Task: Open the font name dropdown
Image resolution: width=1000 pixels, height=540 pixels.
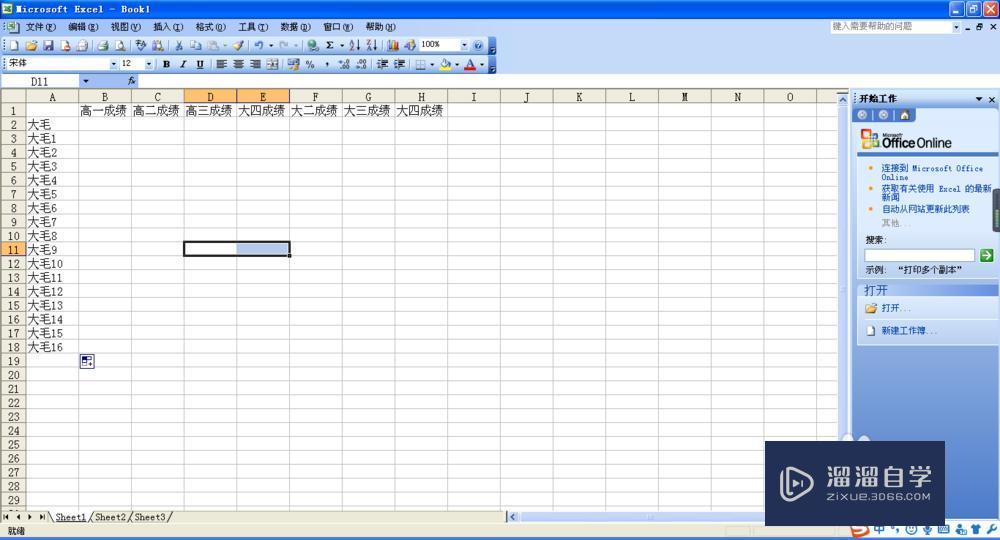Action: (x=114, y=64)
